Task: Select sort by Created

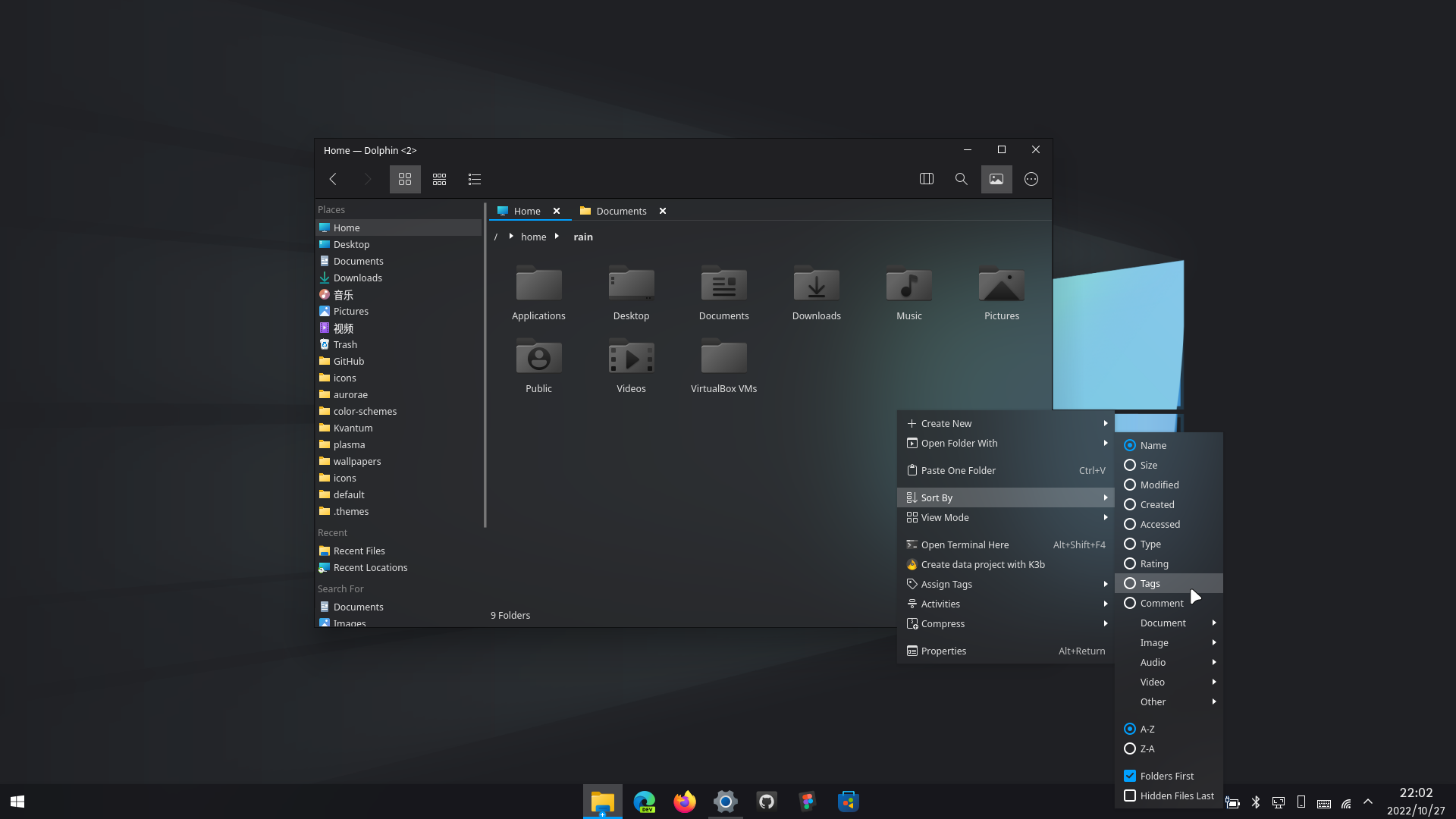Action: click(x=1169, y=504)
